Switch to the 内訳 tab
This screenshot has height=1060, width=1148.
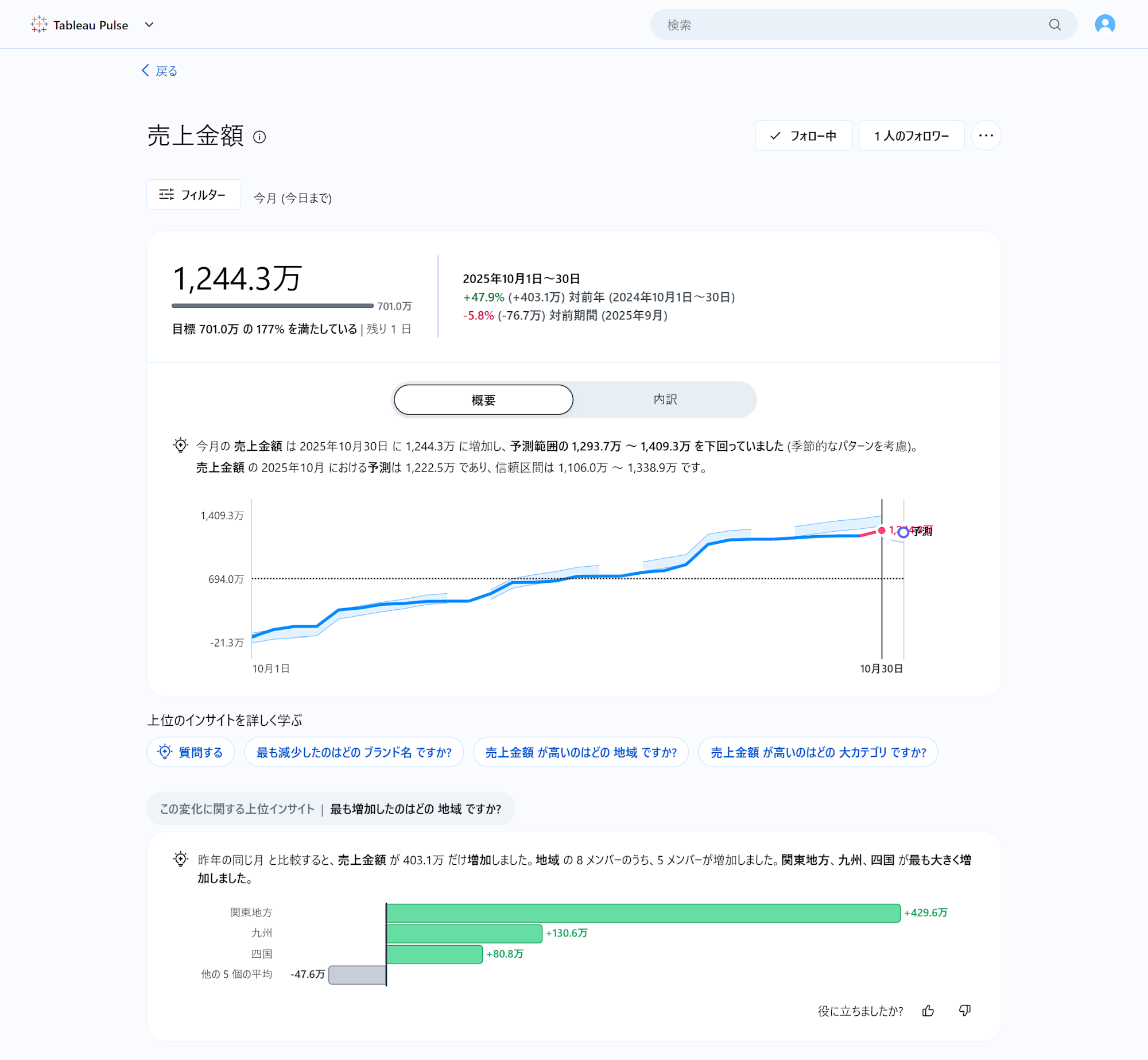665,400
